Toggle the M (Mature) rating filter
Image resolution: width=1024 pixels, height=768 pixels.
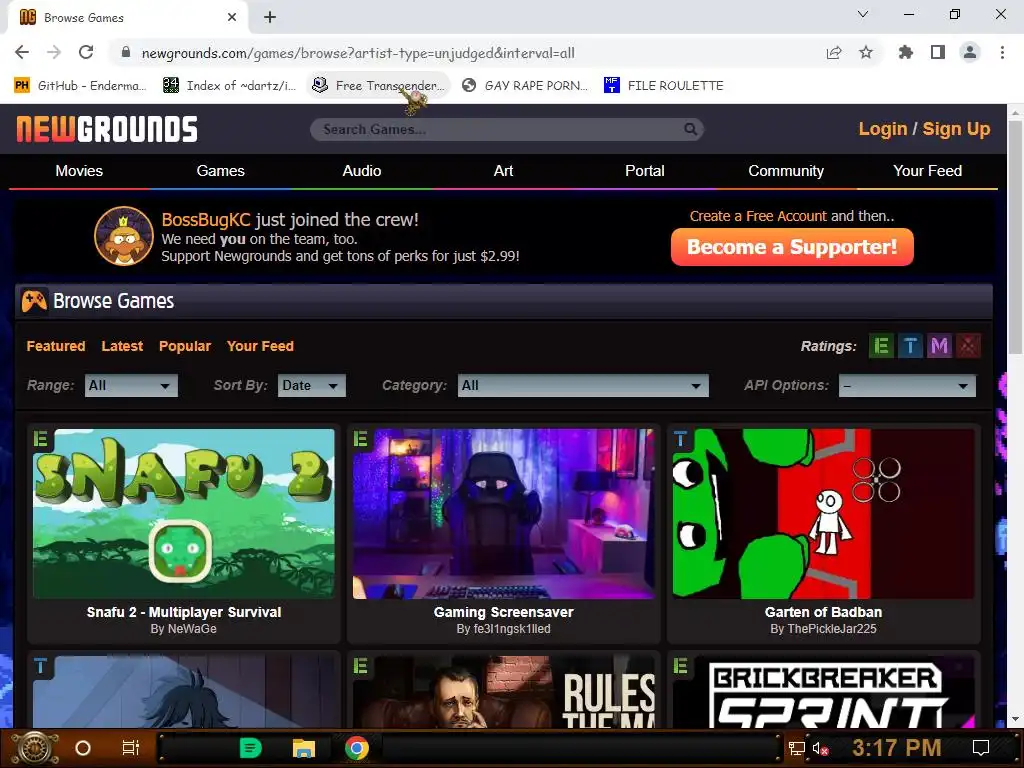[x=939, y=346]
